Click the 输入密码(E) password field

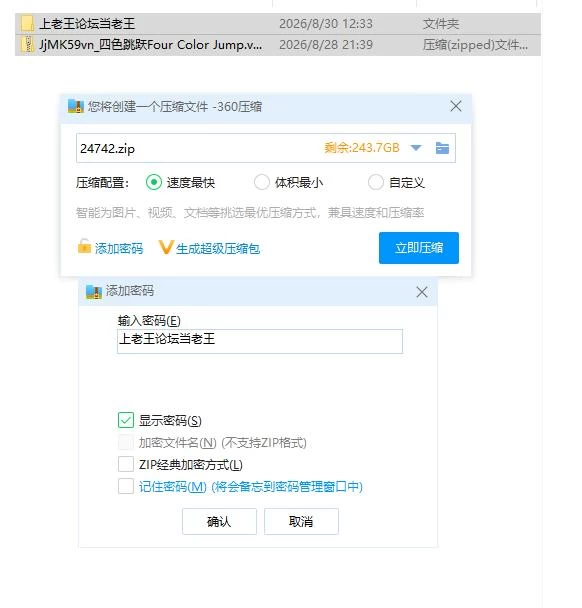(x=260, y=341)
